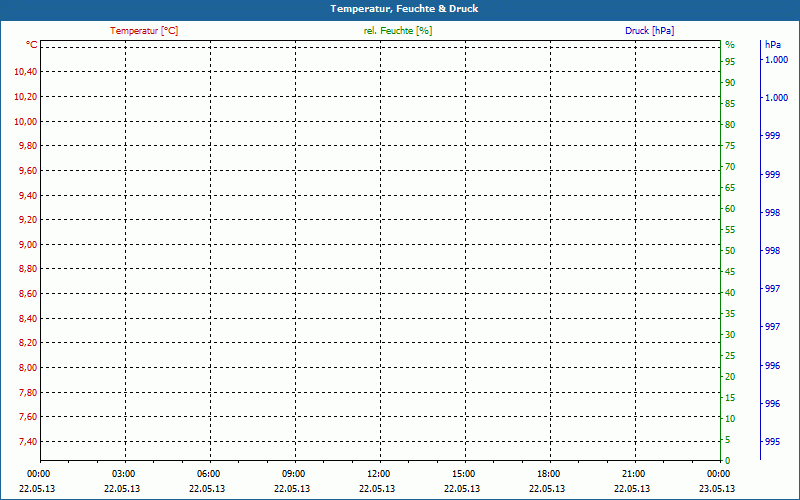Select the blue Druck [hPa] legend label

click(x=649, y=31)
